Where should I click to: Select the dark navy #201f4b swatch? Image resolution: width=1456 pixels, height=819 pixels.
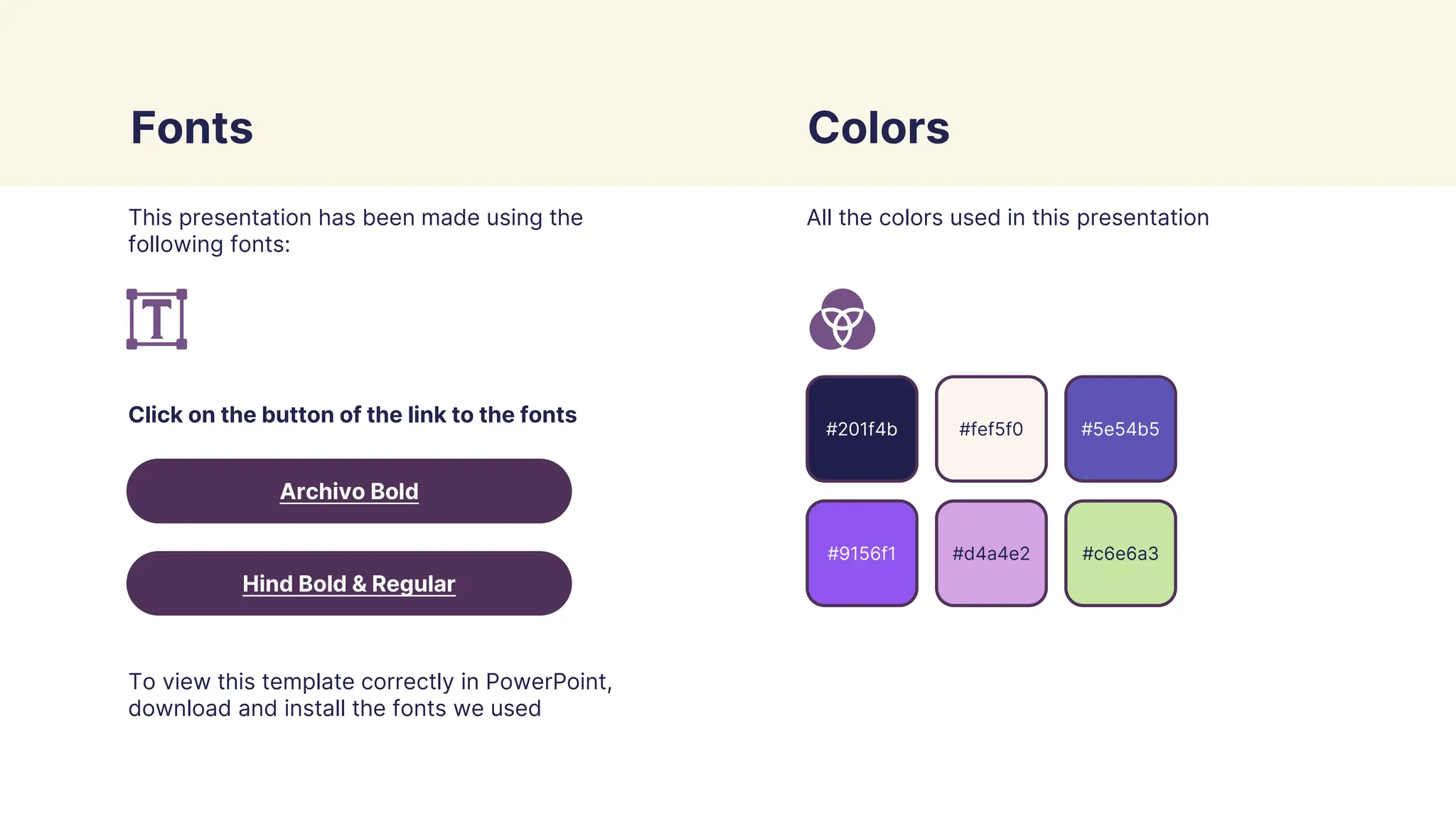(x=862, y=429)
